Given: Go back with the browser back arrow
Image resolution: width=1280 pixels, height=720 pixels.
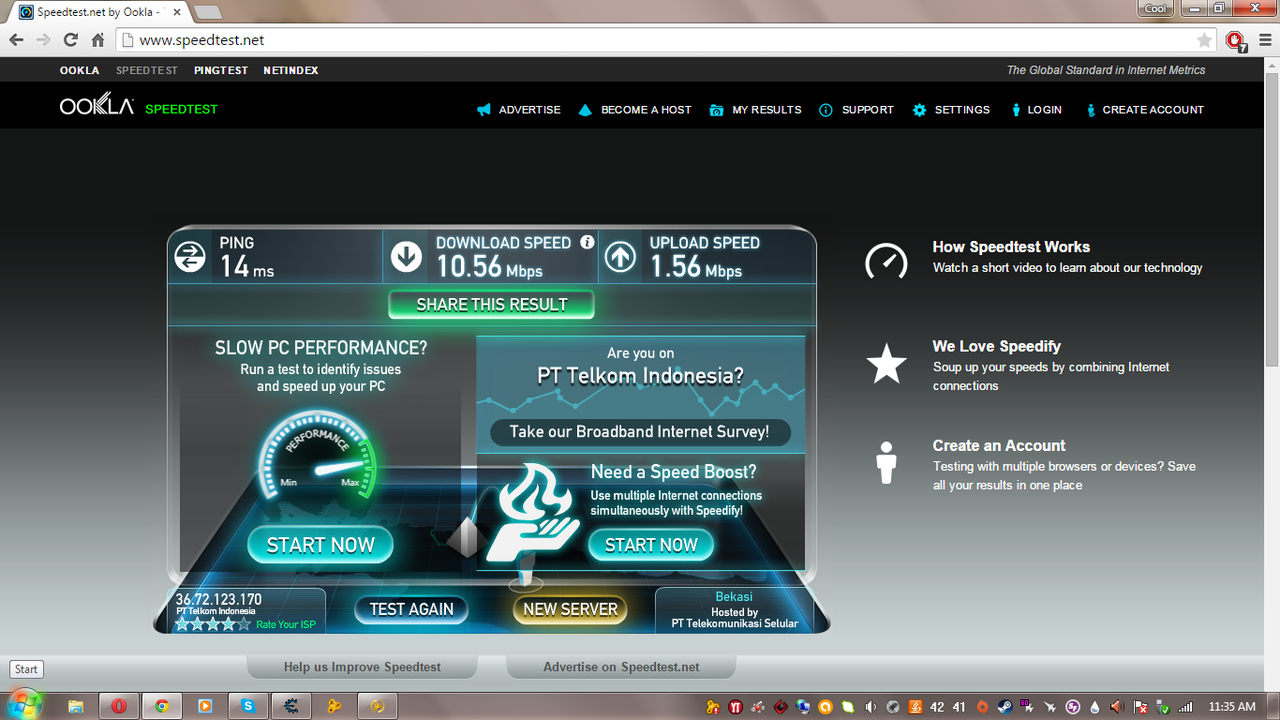Looking at the screenshot, I should click(16, 40).
